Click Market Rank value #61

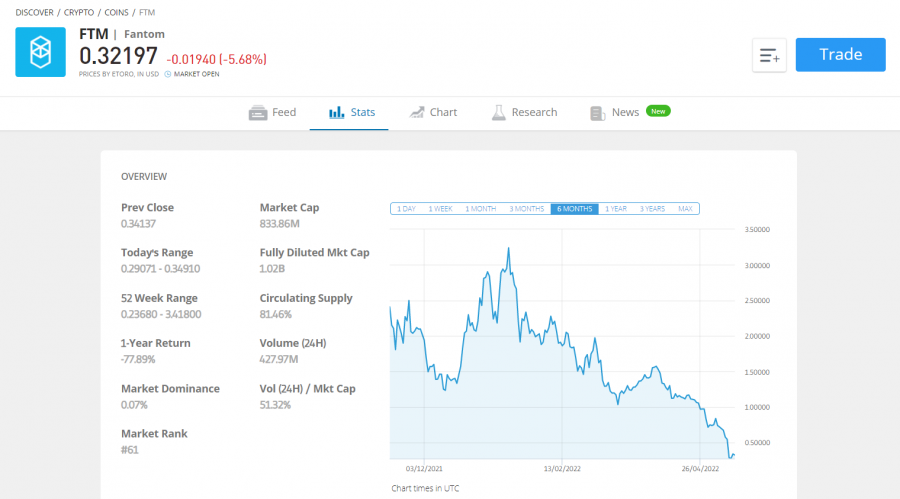(x=129, y=450)
